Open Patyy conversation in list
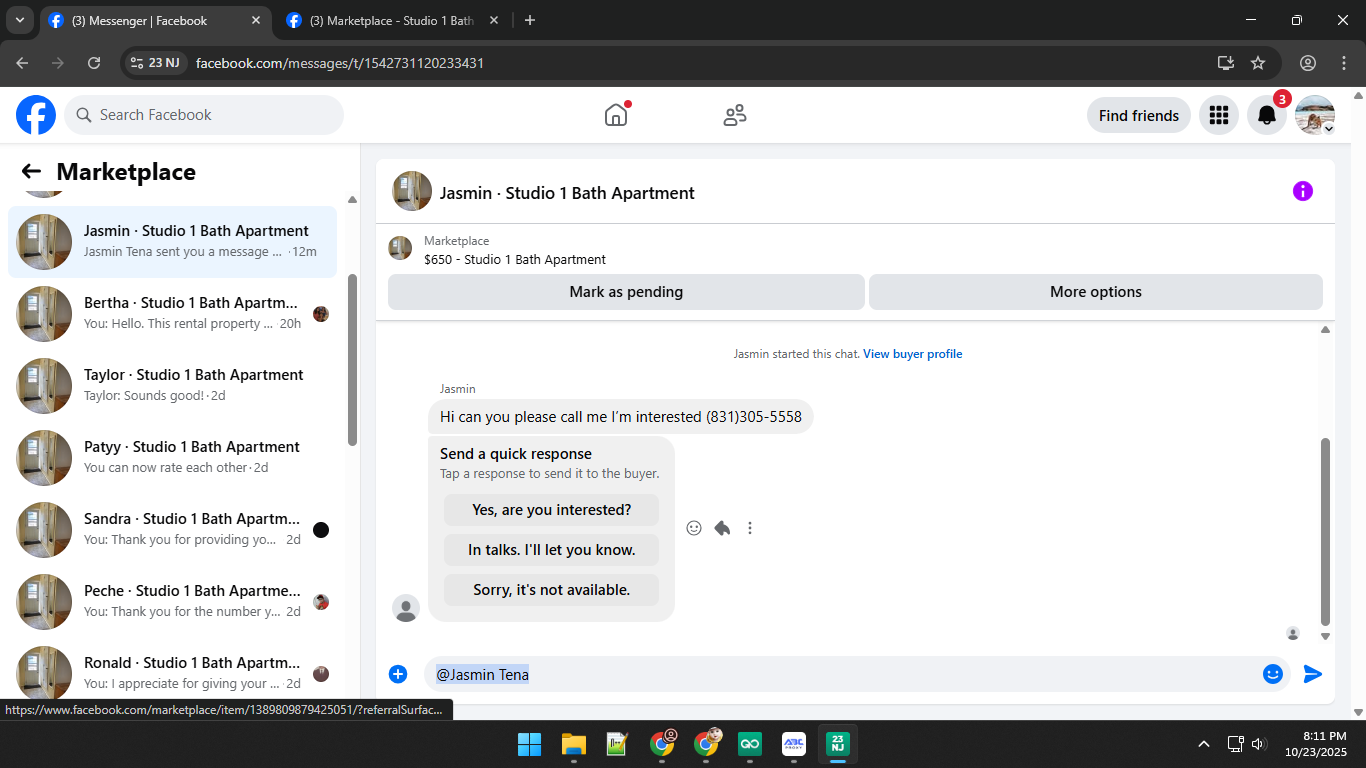This screenshot has width=1366, height=768. 172,458
